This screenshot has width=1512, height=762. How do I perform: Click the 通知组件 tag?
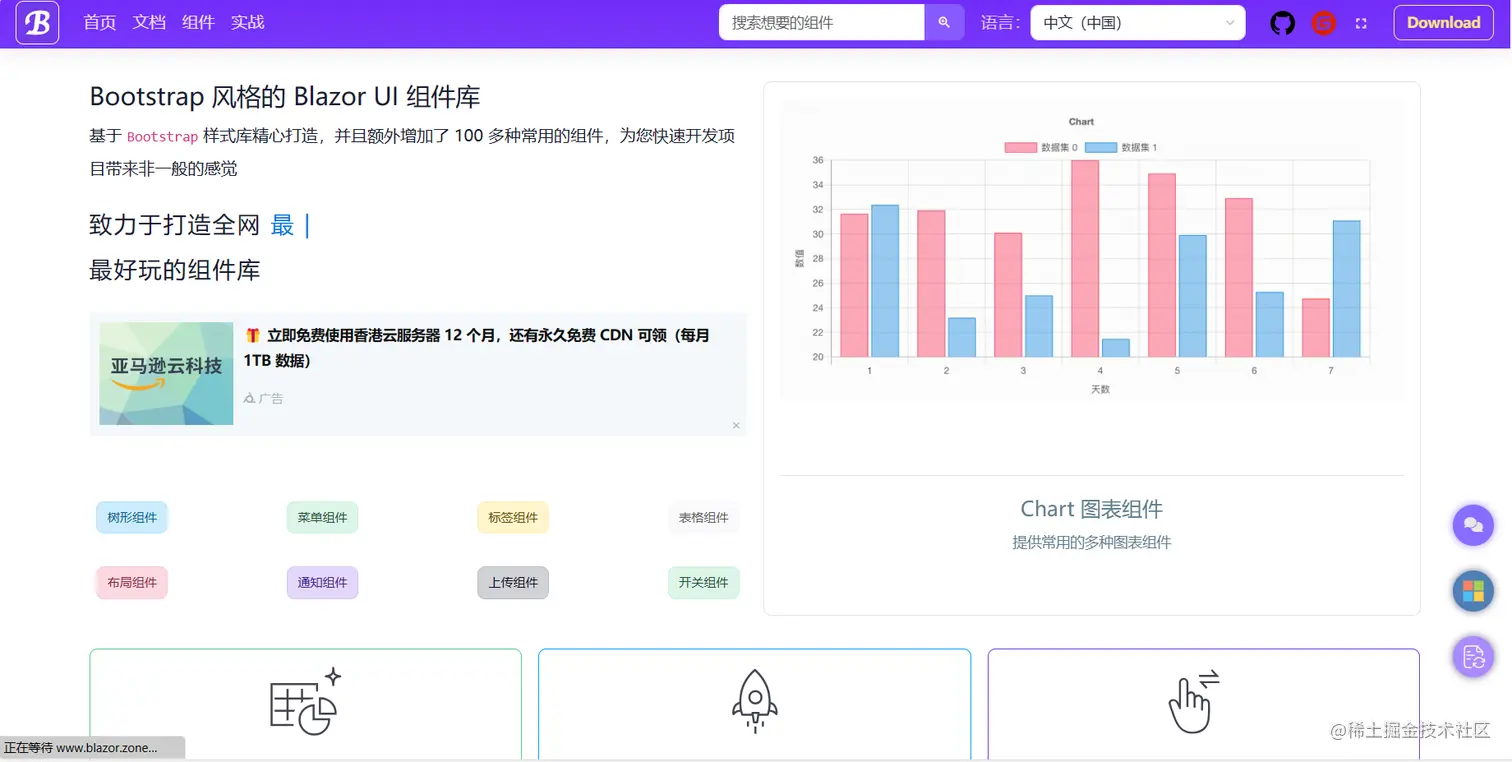coord(322,583)
